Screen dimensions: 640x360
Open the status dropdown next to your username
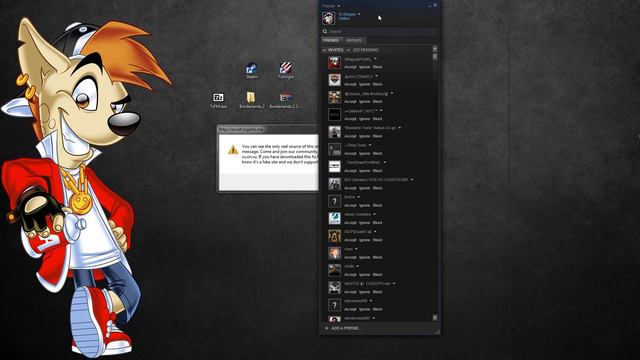pos(359,14)
